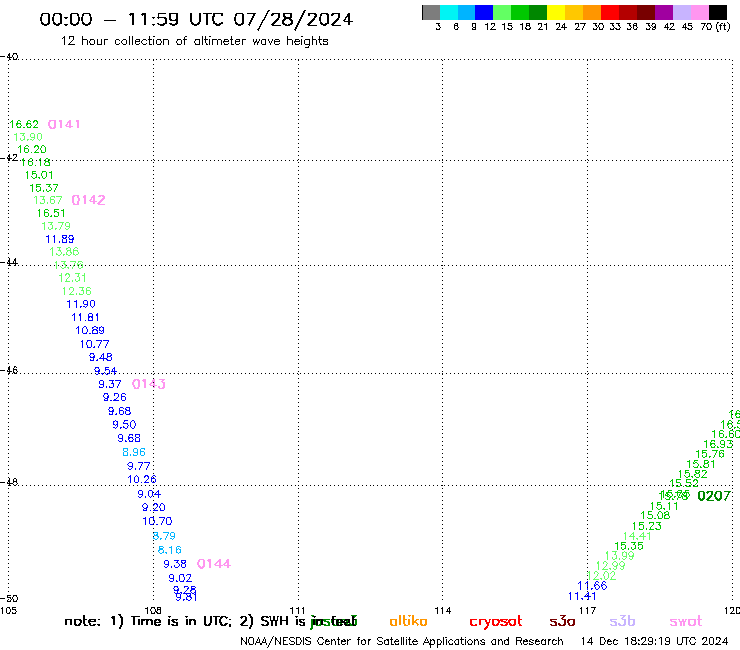Click the wave height value 16.51

[x=51, y=213]
